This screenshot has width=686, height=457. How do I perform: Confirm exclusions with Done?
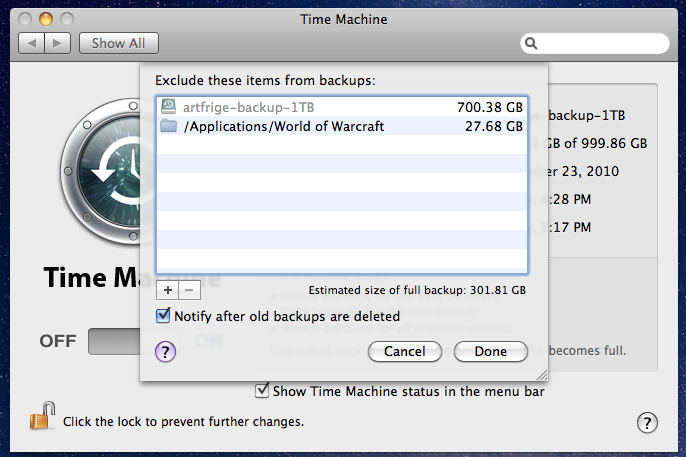tap(490, 352)
